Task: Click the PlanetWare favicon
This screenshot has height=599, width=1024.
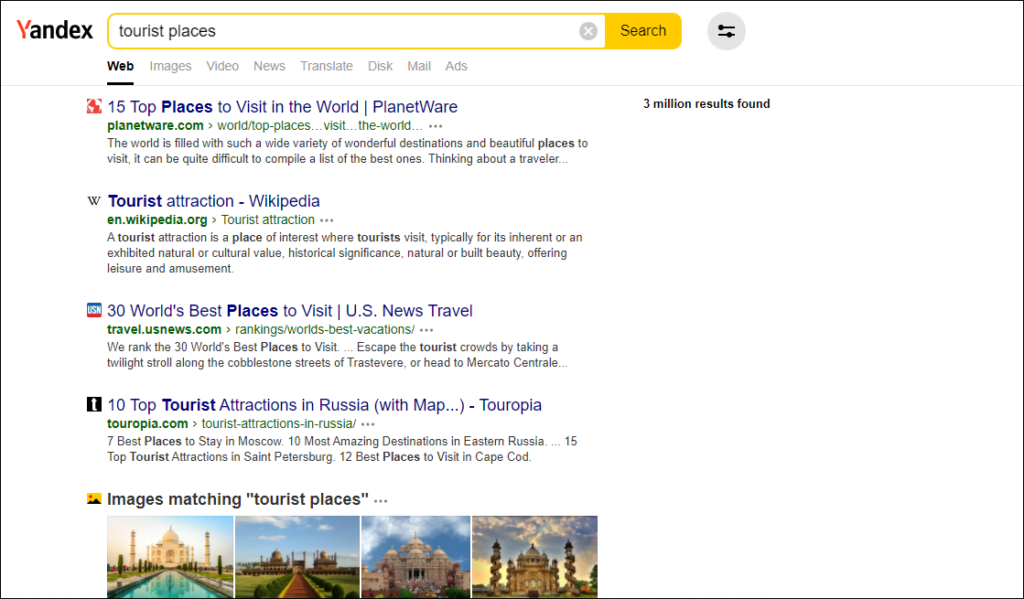Action: [x=94, y=106]
